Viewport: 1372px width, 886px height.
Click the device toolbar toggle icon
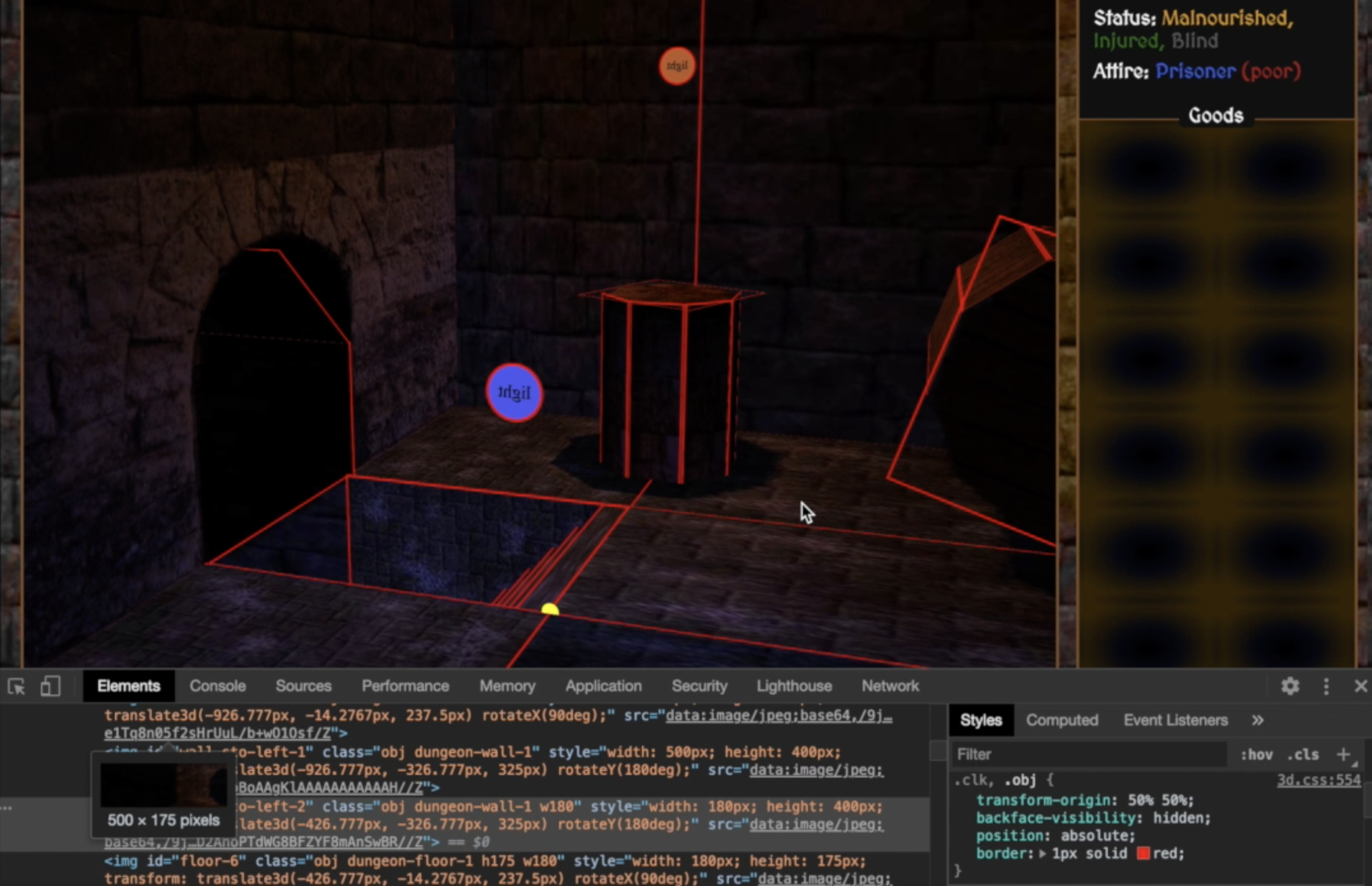pos(50,686)
